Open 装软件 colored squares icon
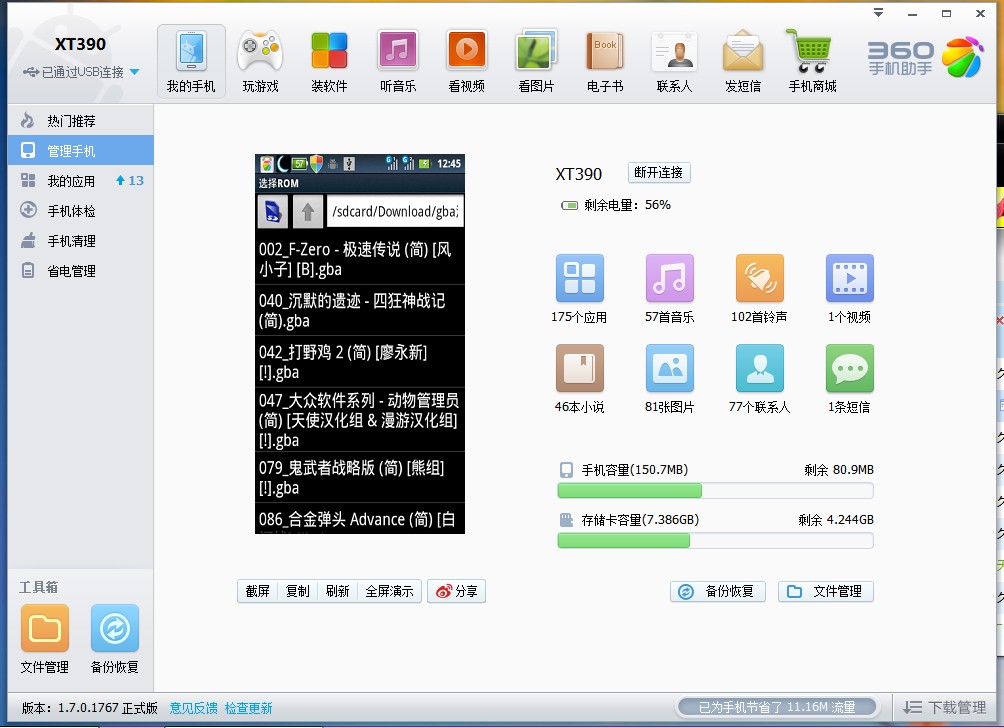This screenshot has height=728, width=1004. coord(329,61)
